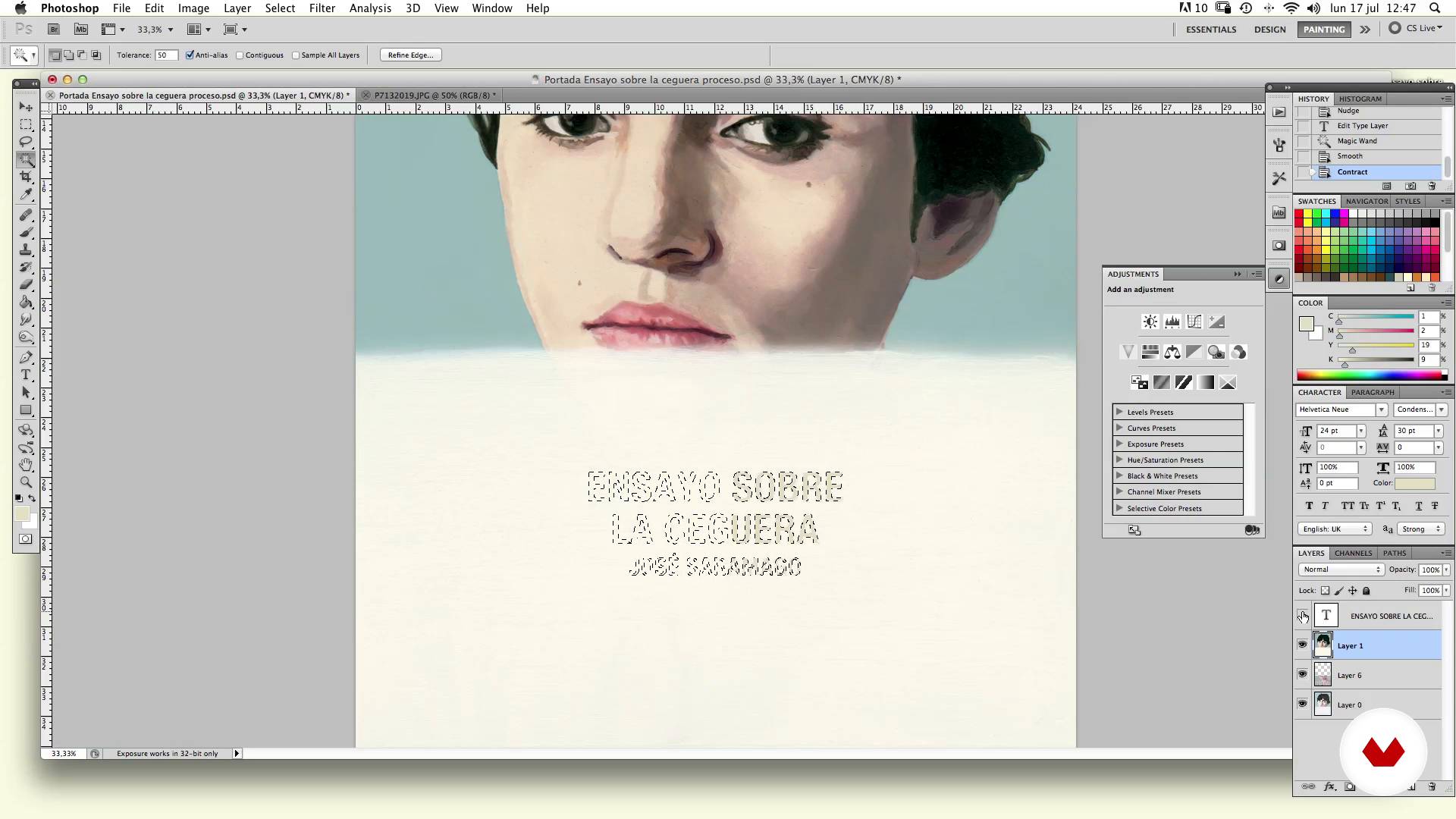Add a Color Balance adjustment
Image resolution: width=1456 pixels, height=819 pixels.
(1172, 352)
